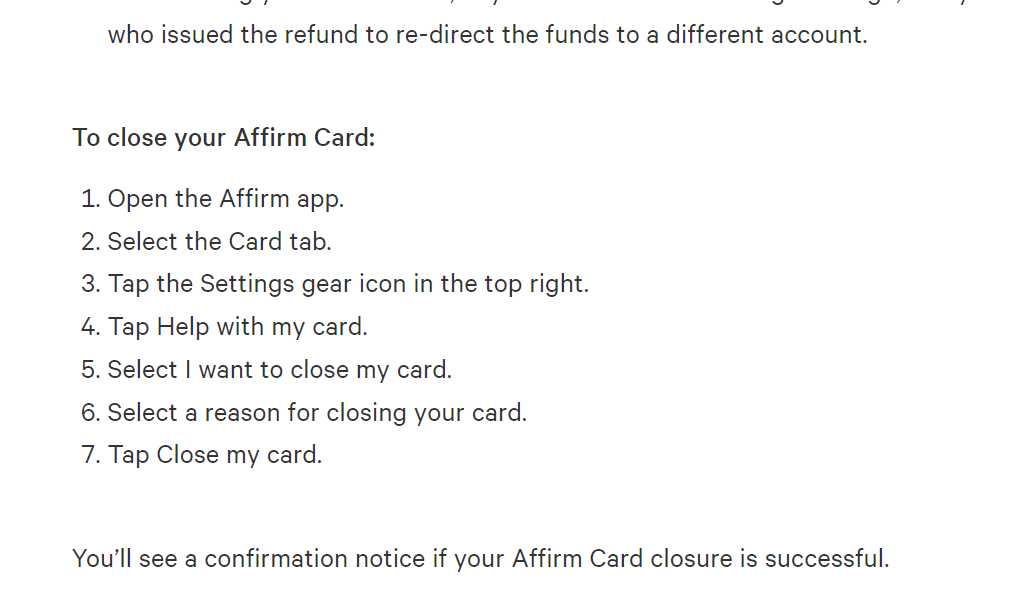Click the words 'different account' in top paragraph

point(766,35)
